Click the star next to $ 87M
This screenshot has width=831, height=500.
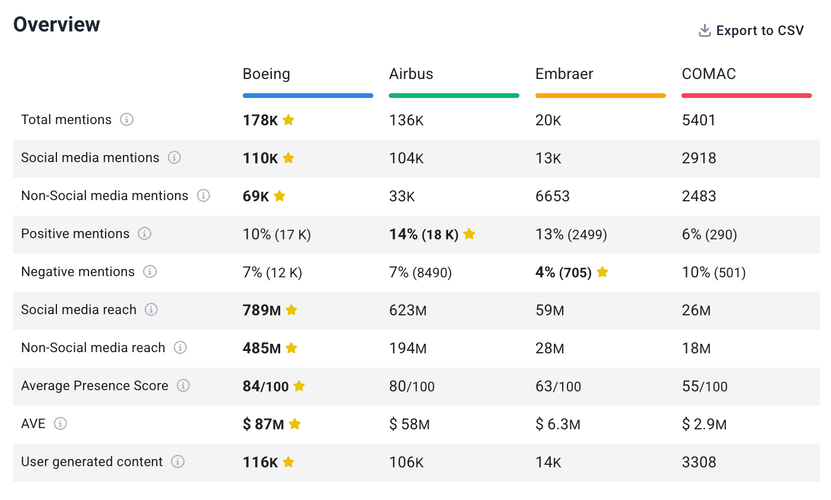[x=295, y=424]
